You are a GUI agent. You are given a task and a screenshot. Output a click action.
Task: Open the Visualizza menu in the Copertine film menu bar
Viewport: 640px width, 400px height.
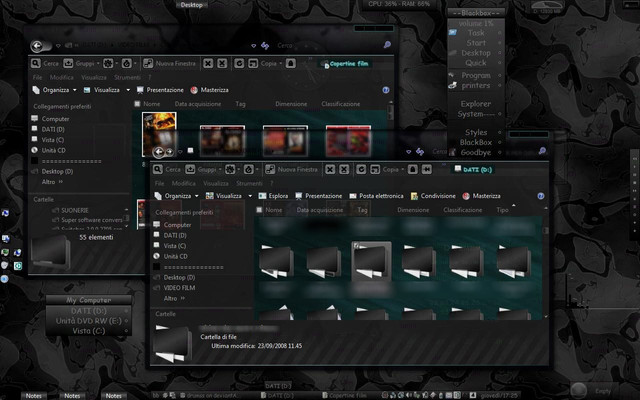pos(94,77)
